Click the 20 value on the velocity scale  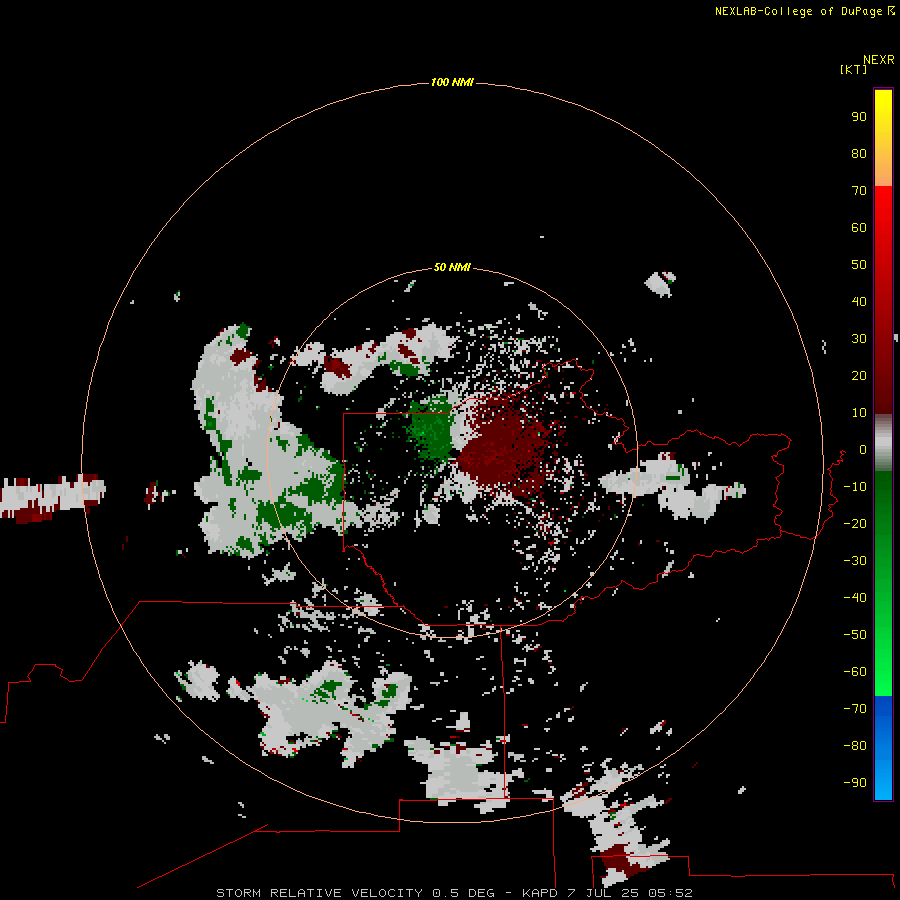tap(859, 375)
